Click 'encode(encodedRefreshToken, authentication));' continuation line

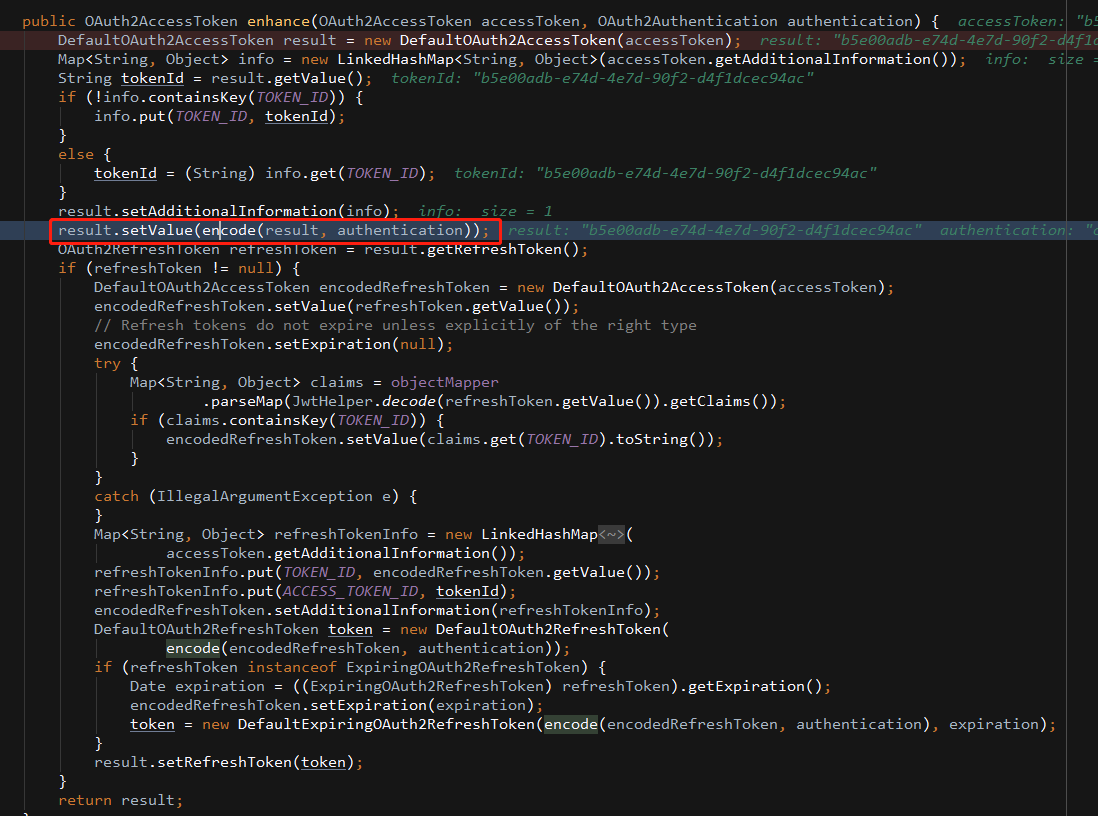coord(368,648)
